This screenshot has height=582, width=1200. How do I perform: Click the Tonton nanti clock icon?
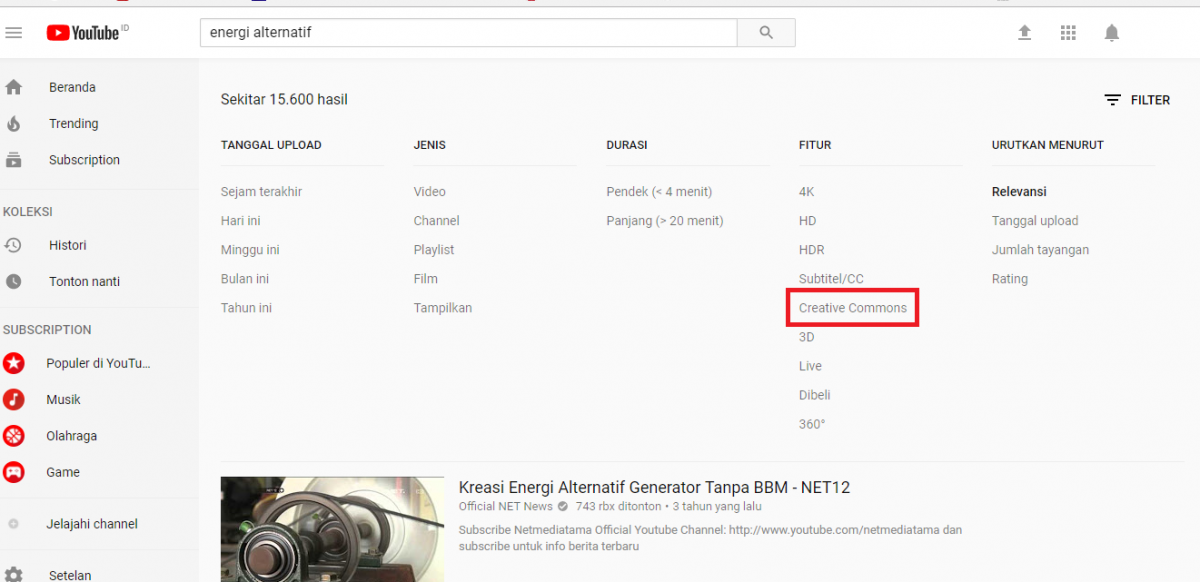coord(14,281)
